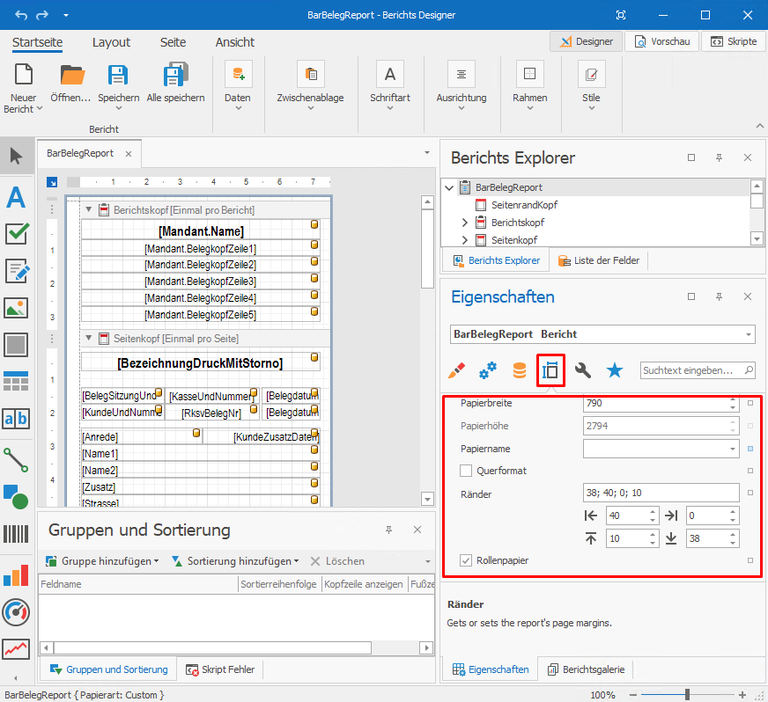Open the Liste der Felder tab
The image size is (768, 702).
[x=599, y=261]
